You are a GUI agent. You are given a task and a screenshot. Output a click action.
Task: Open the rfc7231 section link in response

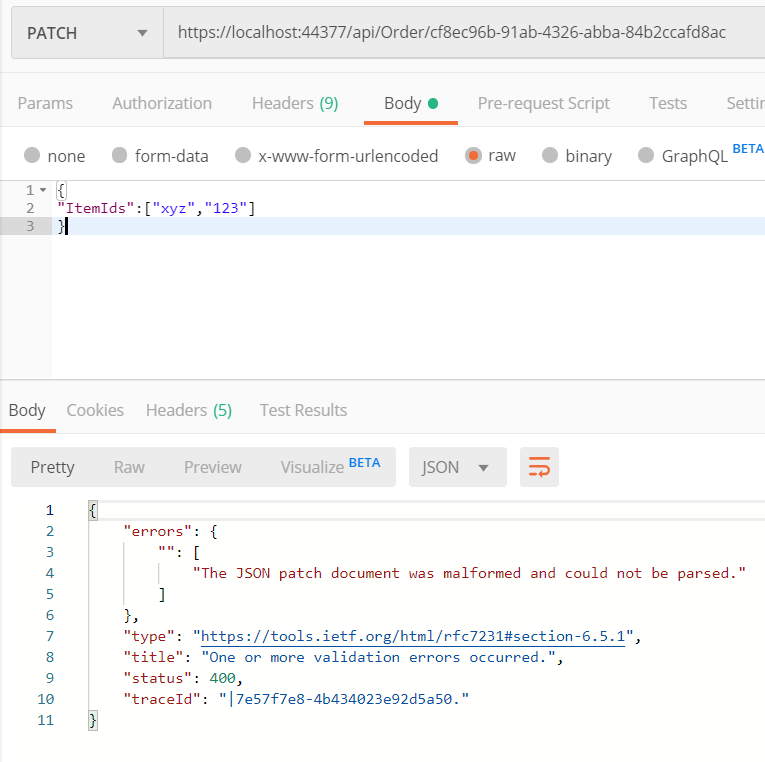click(x=413, y=636)
